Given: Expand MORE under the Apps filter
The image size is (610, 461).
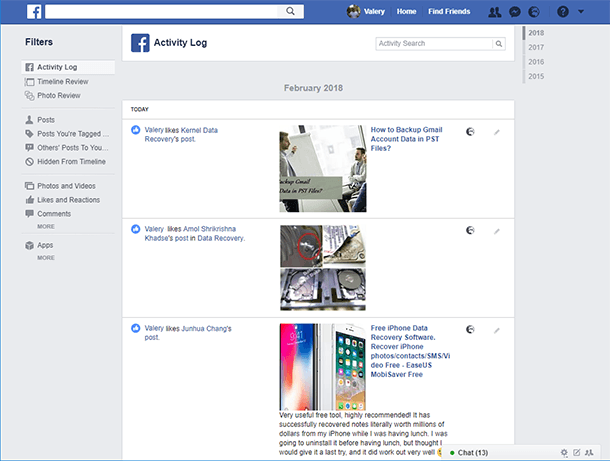Looking at the screenshot, I should (x=46, y=258).
